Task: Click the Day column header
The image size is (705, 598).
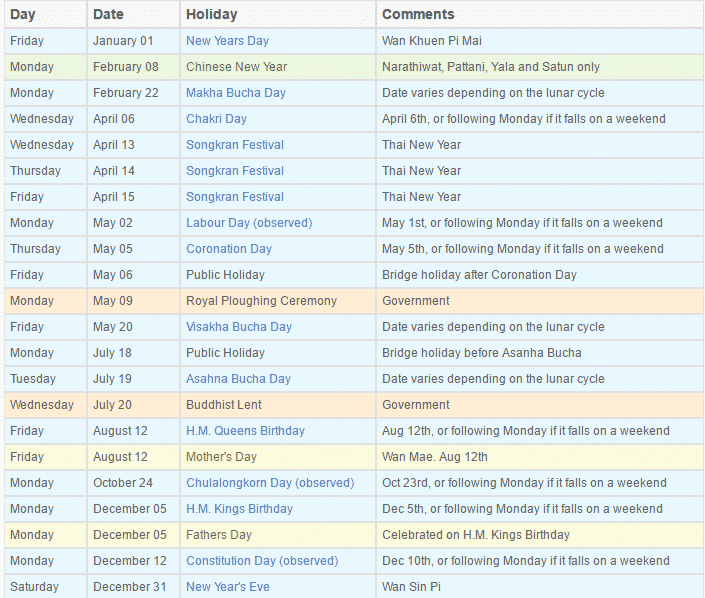Action: pos(45,14)
